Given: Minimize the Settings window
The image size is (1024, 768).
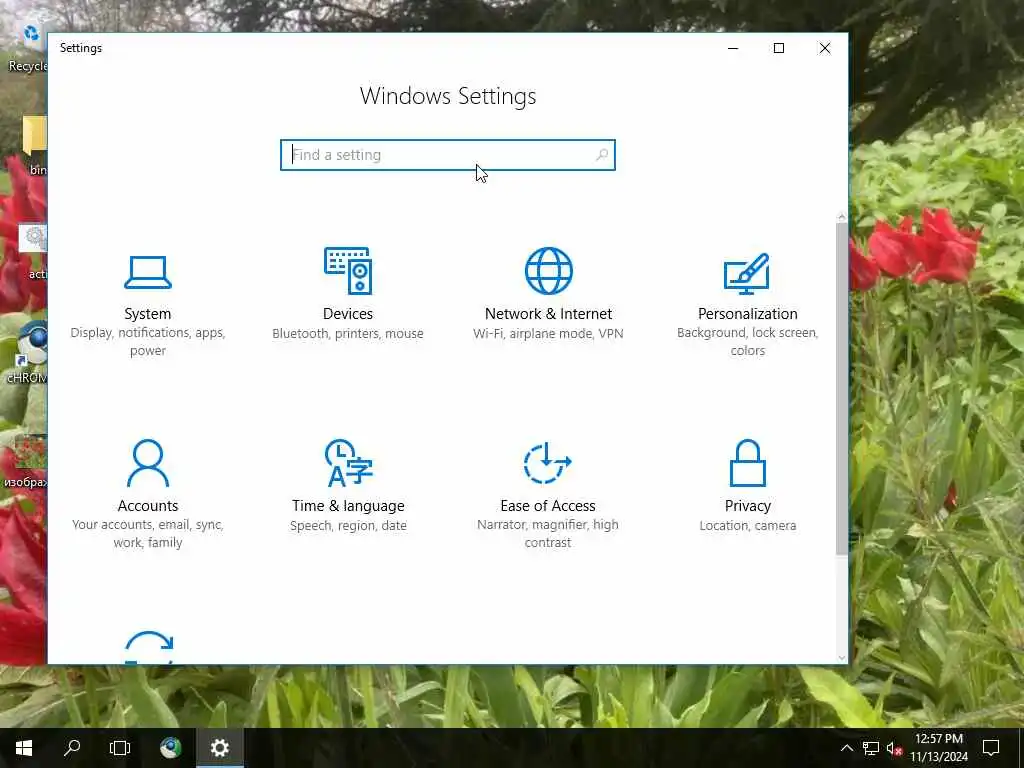Looking at the screenshot, I should [x=733, y=48].
